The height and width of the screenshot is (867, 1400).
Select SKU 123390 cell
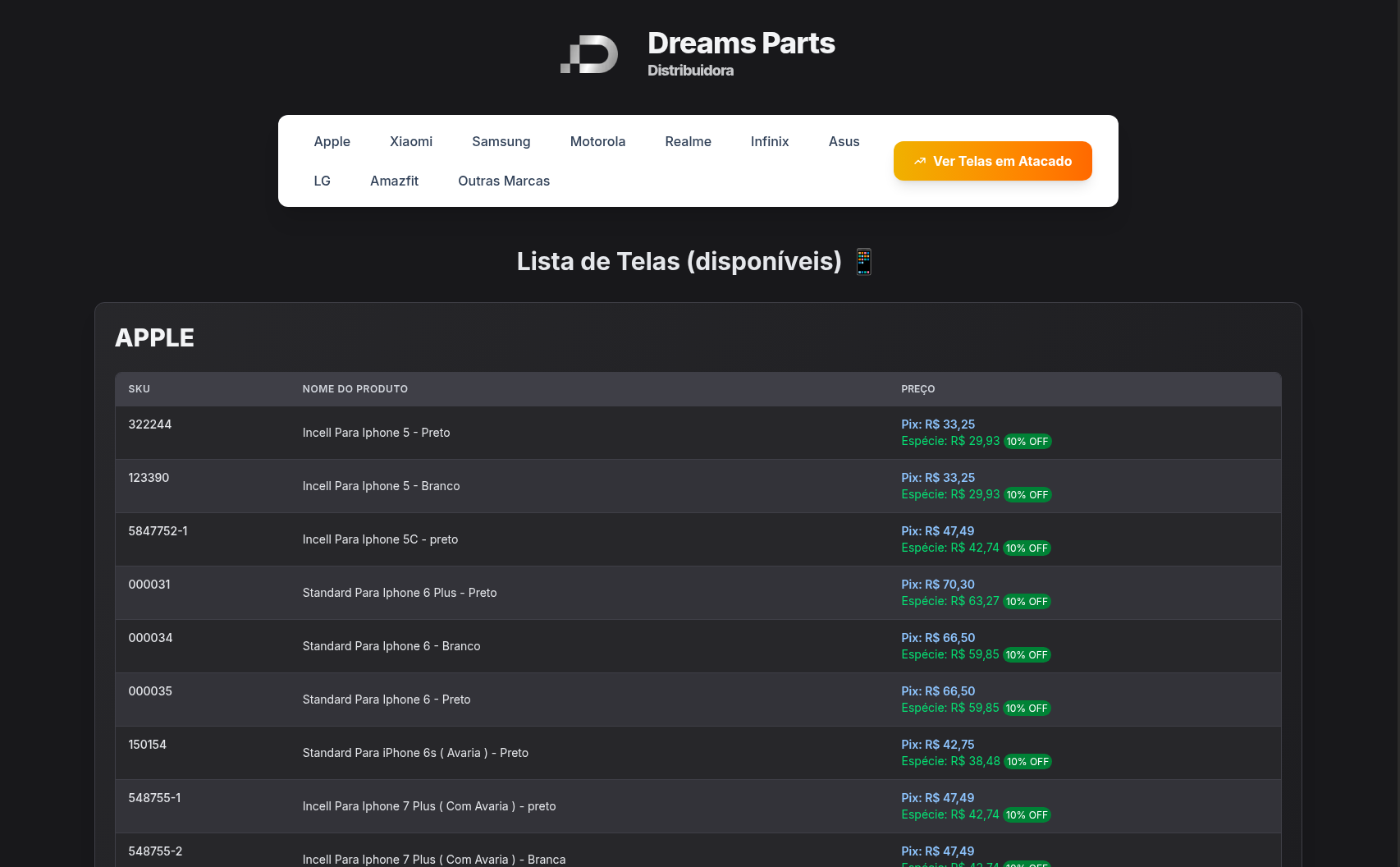(149, 478)
